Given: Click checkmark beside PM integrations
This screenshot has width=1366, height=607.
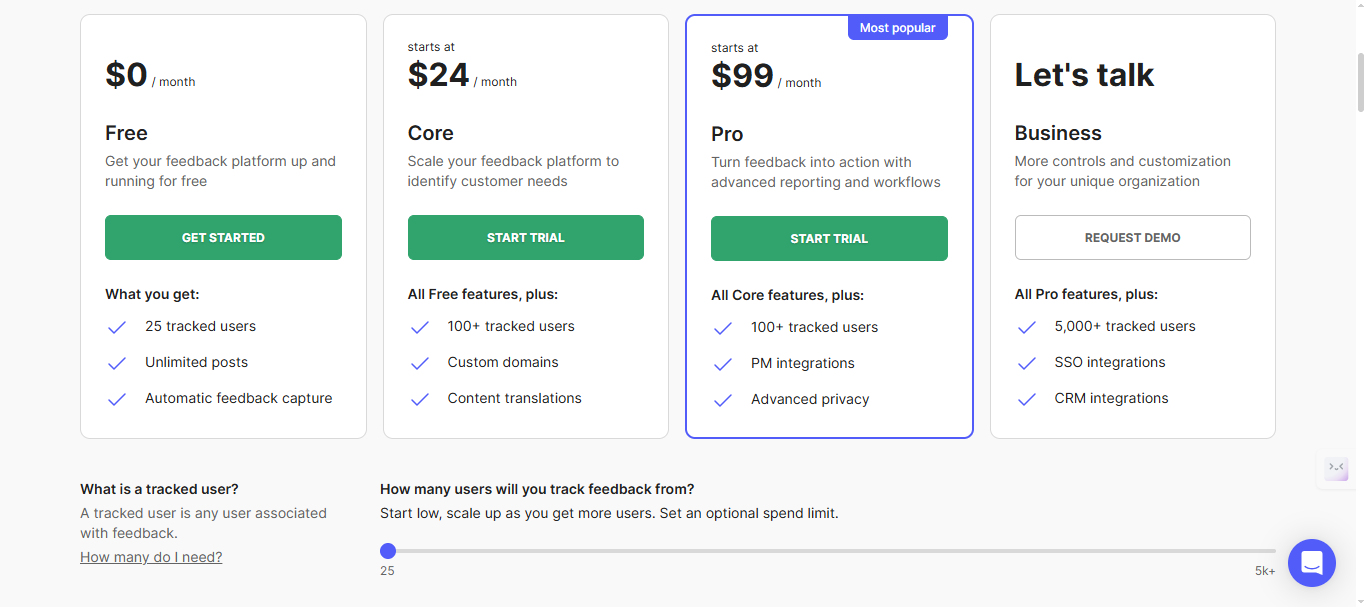Looking at the screenshot, I should pyautogui.click(x=722, y=363).
